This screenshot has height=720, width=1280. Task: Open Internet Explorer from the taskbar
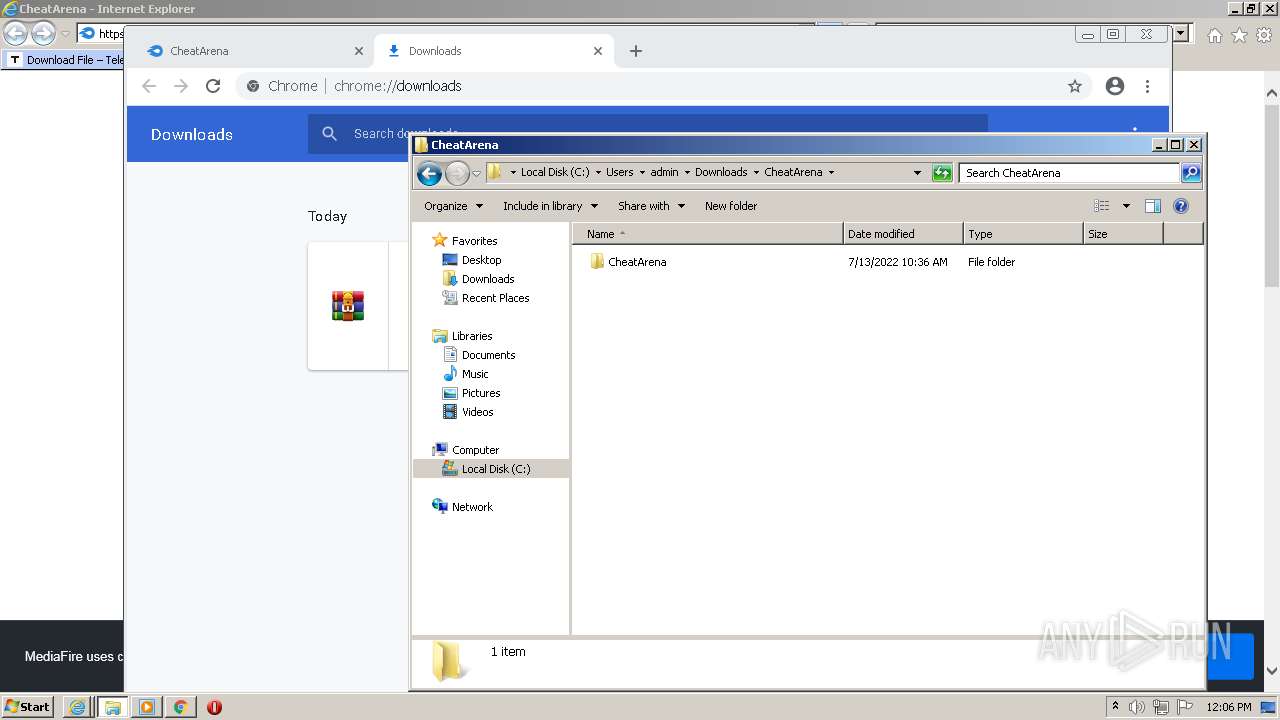coord(78,707)
